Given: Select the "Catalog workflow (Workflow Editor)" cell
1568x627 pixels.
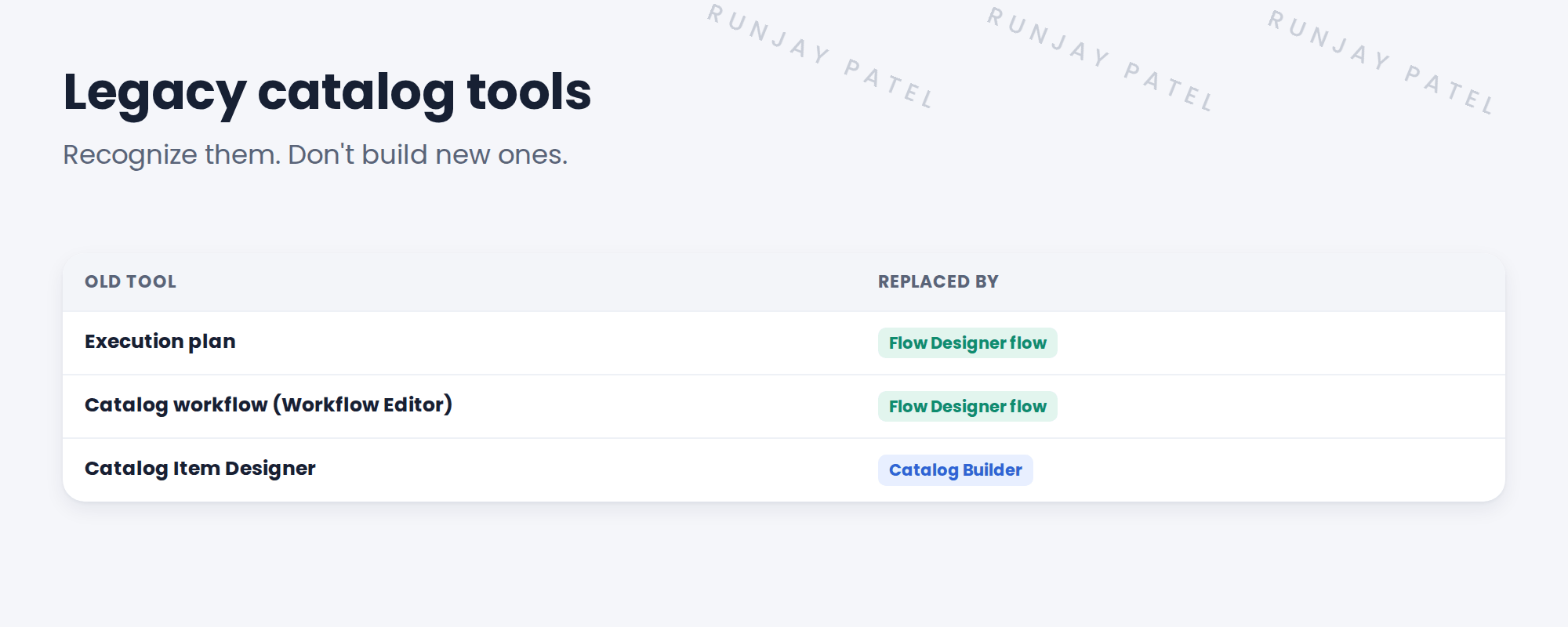Looking at the screenshot, I should pos(268,405).
